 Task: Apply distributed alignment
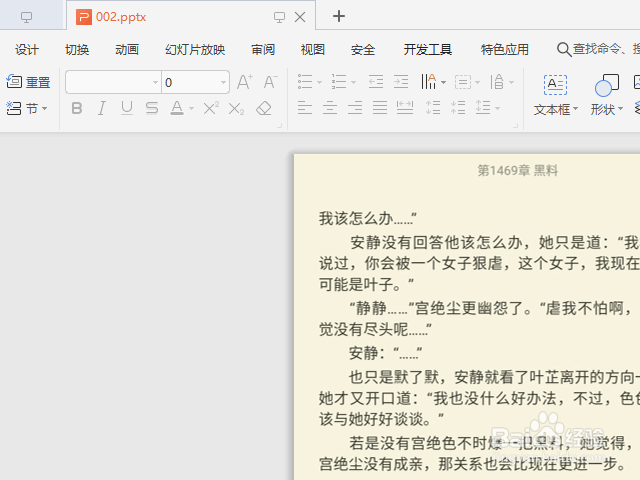405,108
